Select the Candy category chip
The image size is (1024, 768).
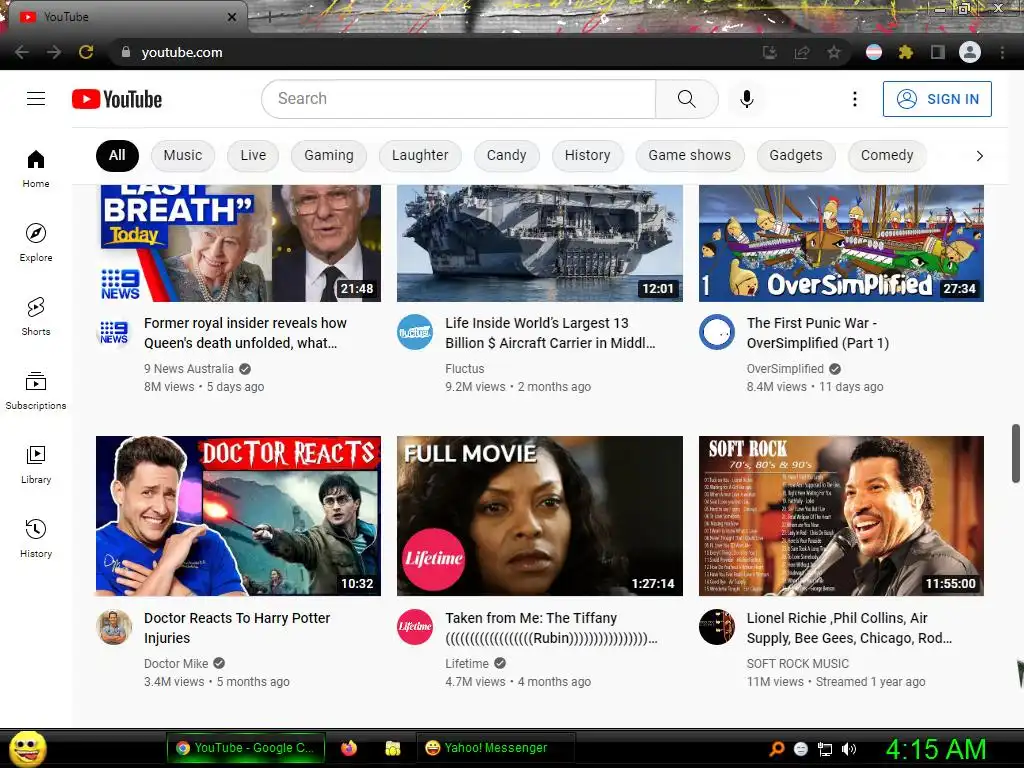coord(507,155)
